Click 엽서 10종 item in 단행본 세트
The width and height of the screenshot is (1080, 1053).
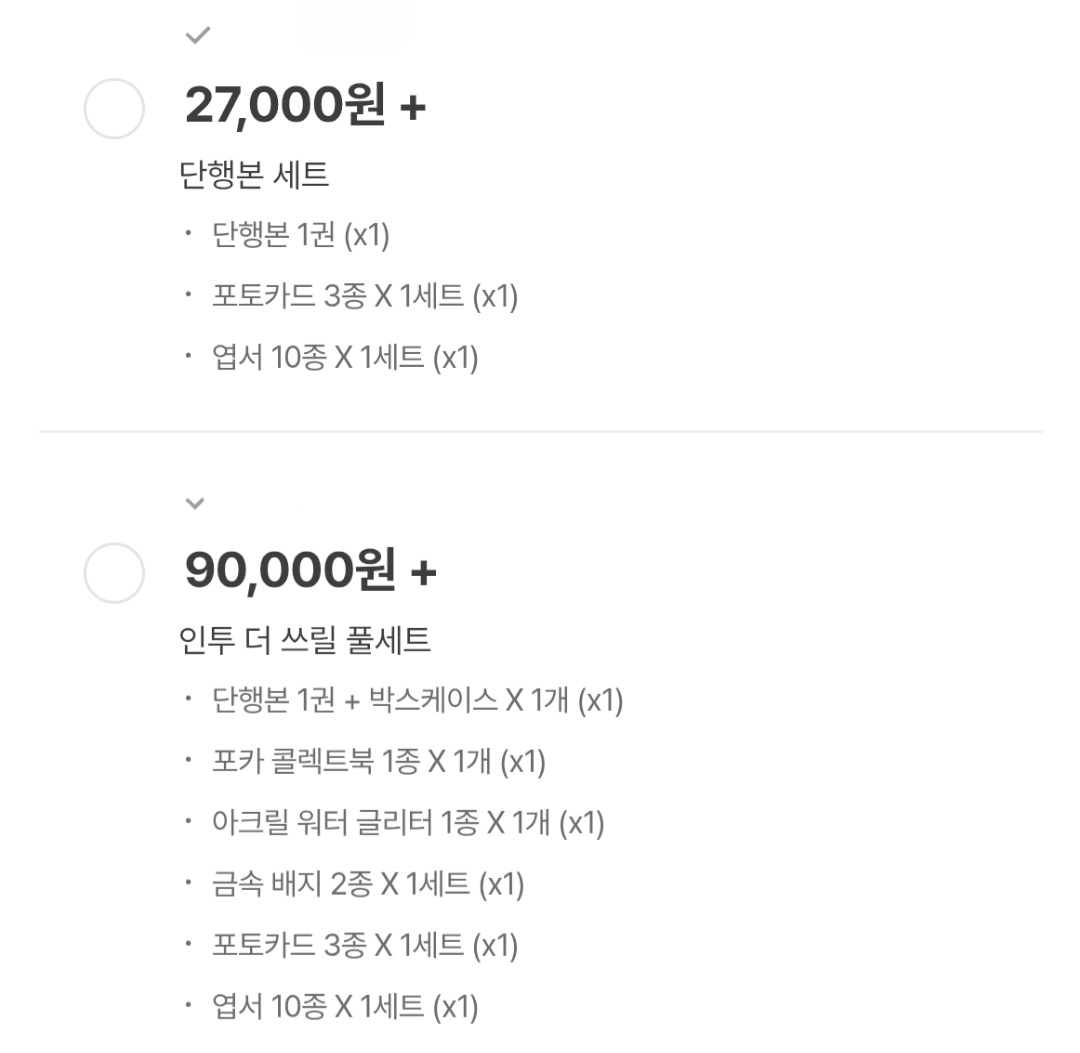(345, 357)
